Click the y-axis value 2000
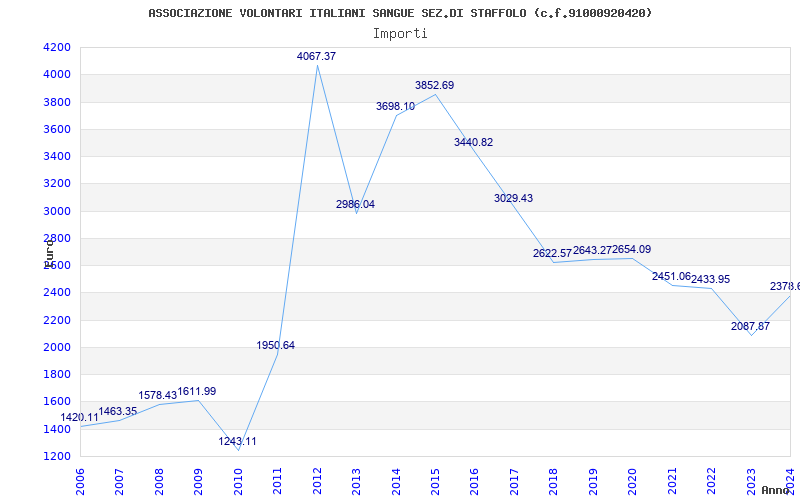Screen dimensions: 800x500 [x=57, y=347]
